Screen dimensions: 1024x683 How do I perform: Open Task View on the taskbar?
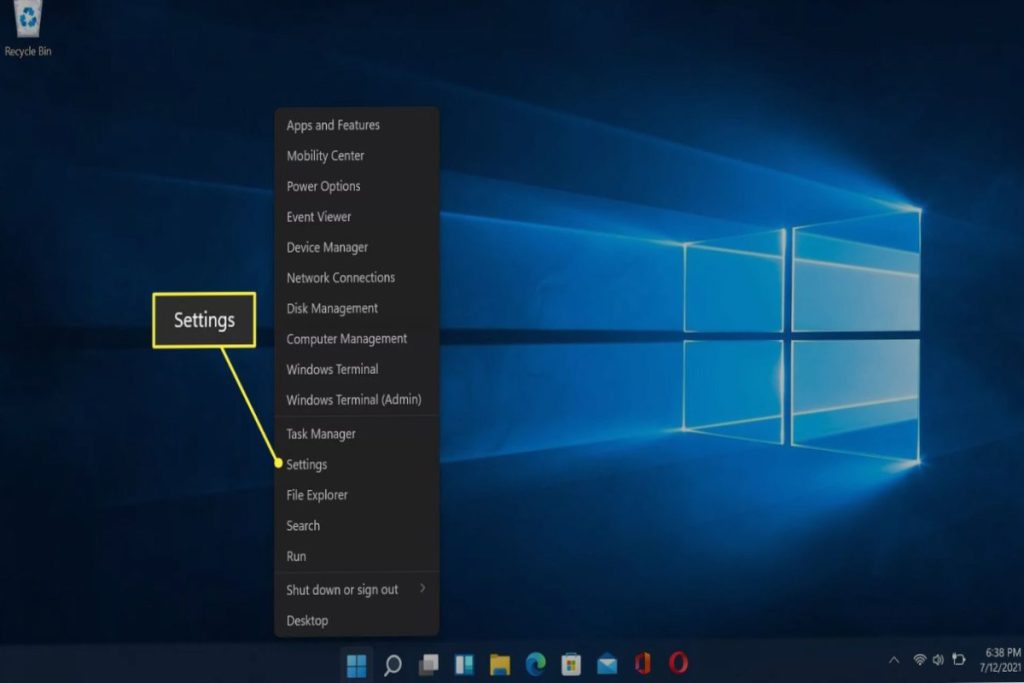428,665
